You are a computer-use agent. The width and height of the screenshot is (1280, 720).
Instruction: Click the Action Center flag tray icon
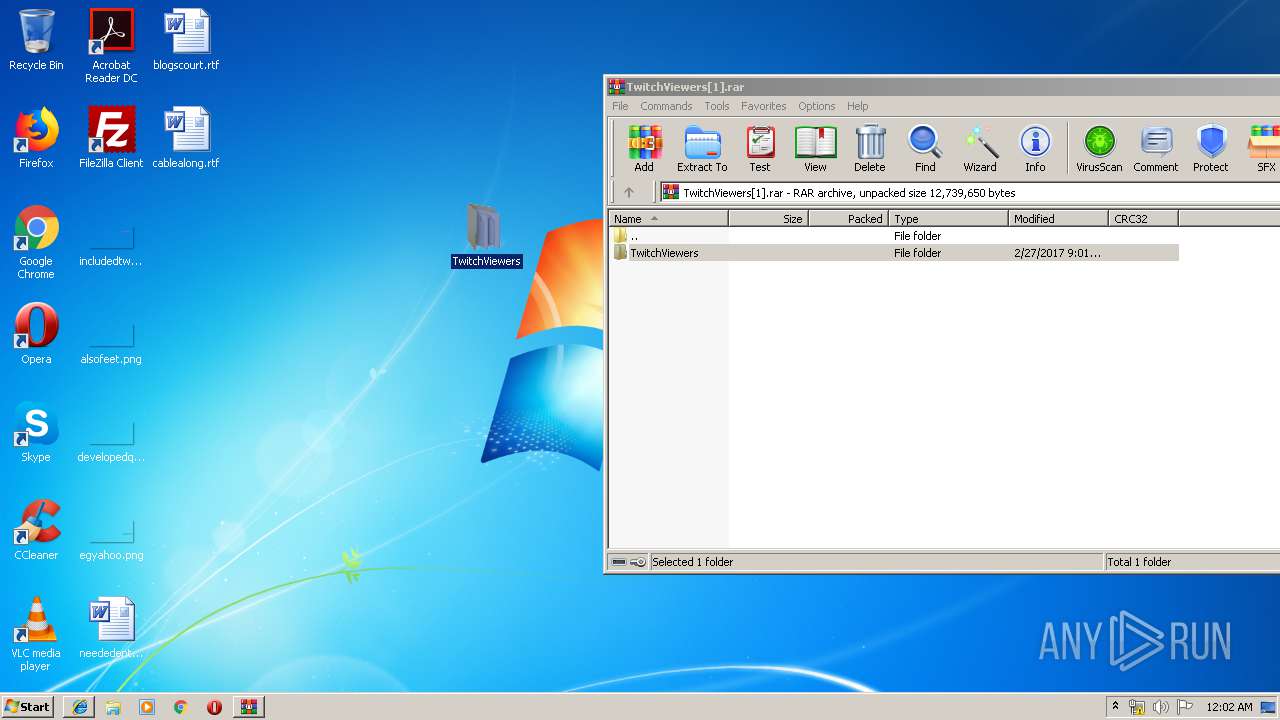(1184, 707)
